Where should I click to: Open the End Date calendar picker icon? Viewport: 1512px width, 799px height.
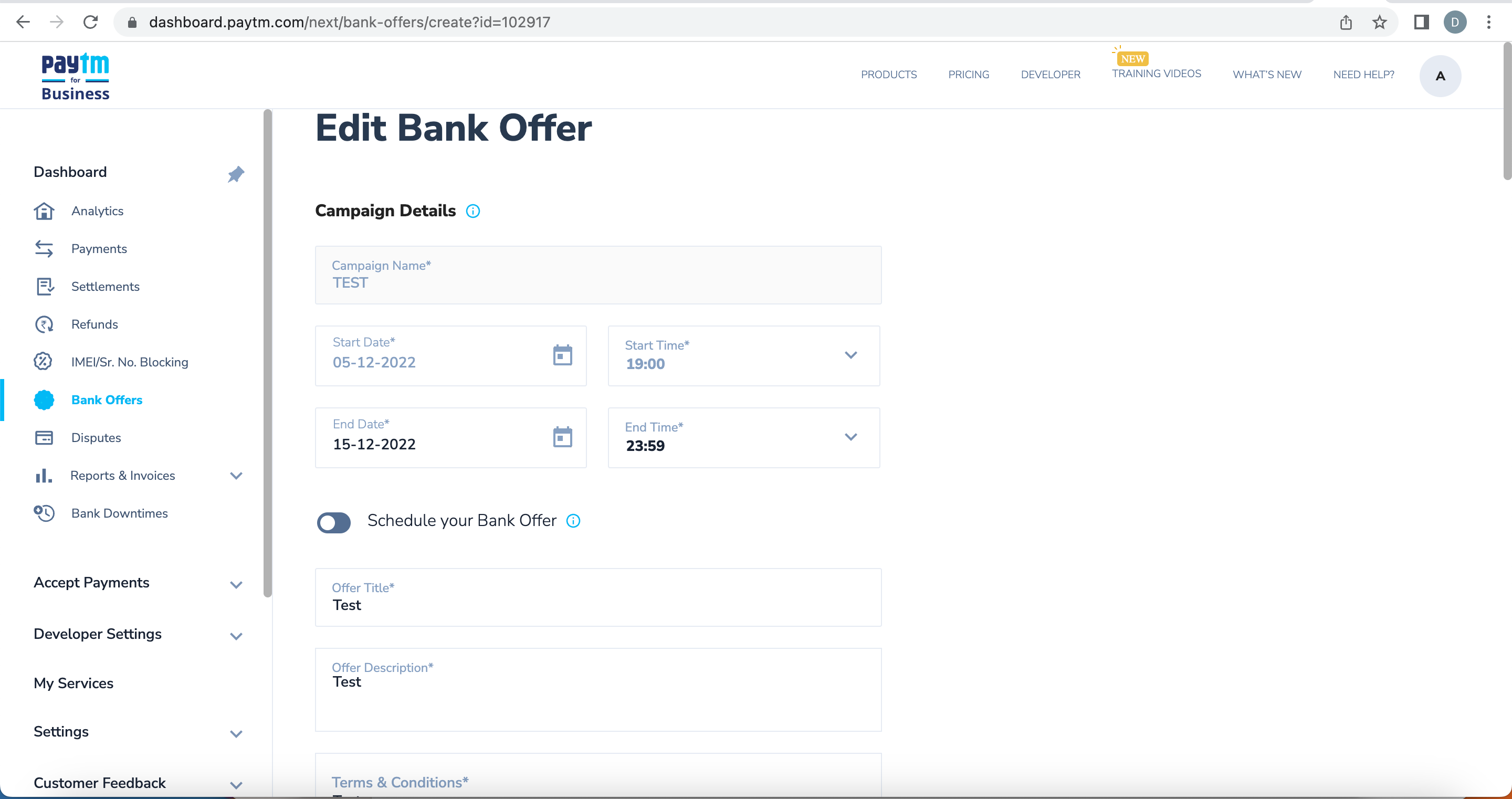point(562,437)
